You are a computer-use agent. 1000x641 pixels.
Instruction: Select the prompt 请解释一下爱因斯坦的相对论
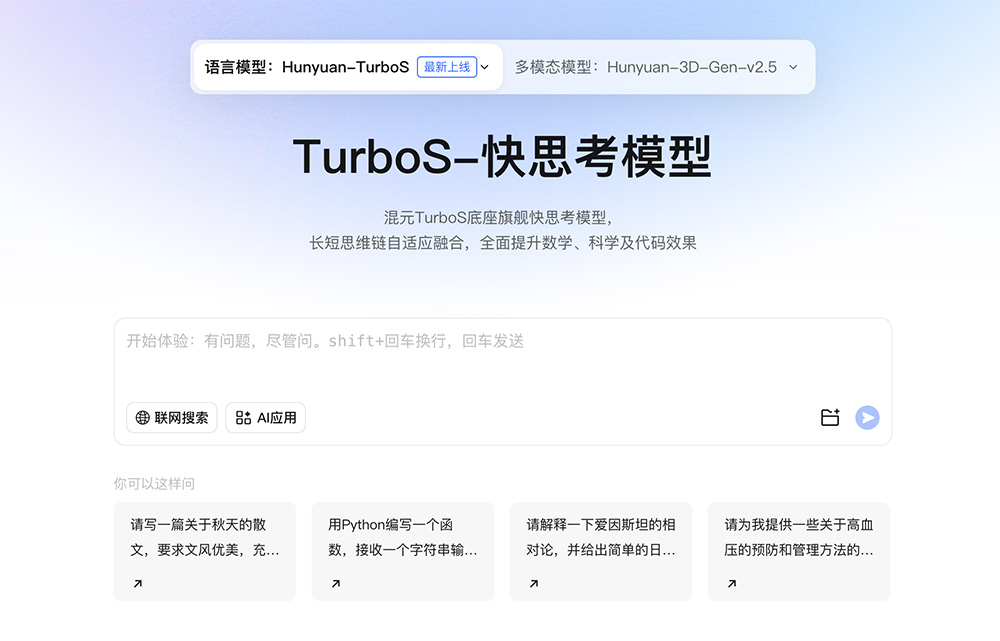click(x=601, y=551)
